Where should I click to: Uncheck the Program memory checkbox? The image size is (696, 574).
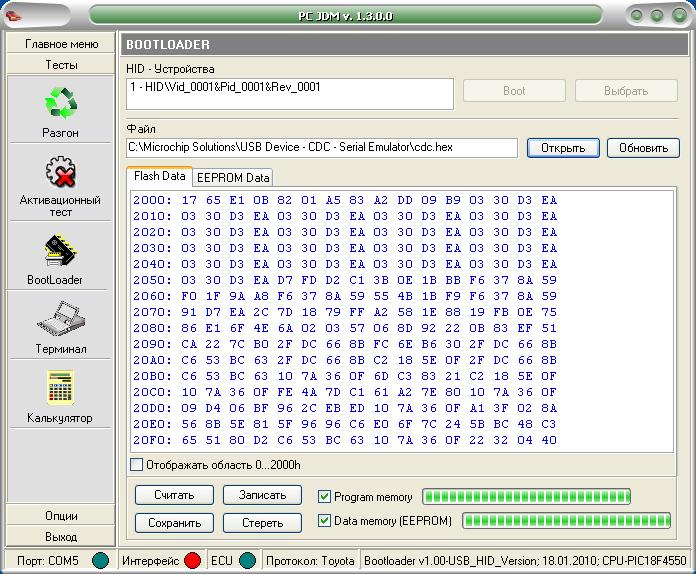(324, 497)
